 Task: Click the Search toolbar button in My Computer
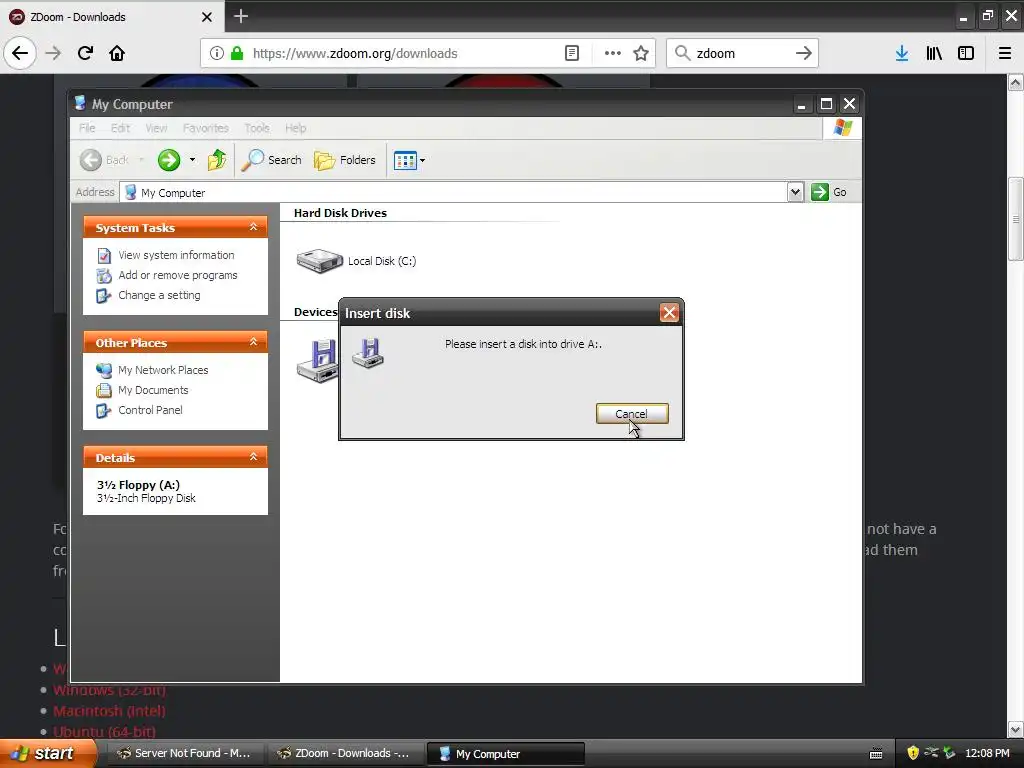[272, 160]
